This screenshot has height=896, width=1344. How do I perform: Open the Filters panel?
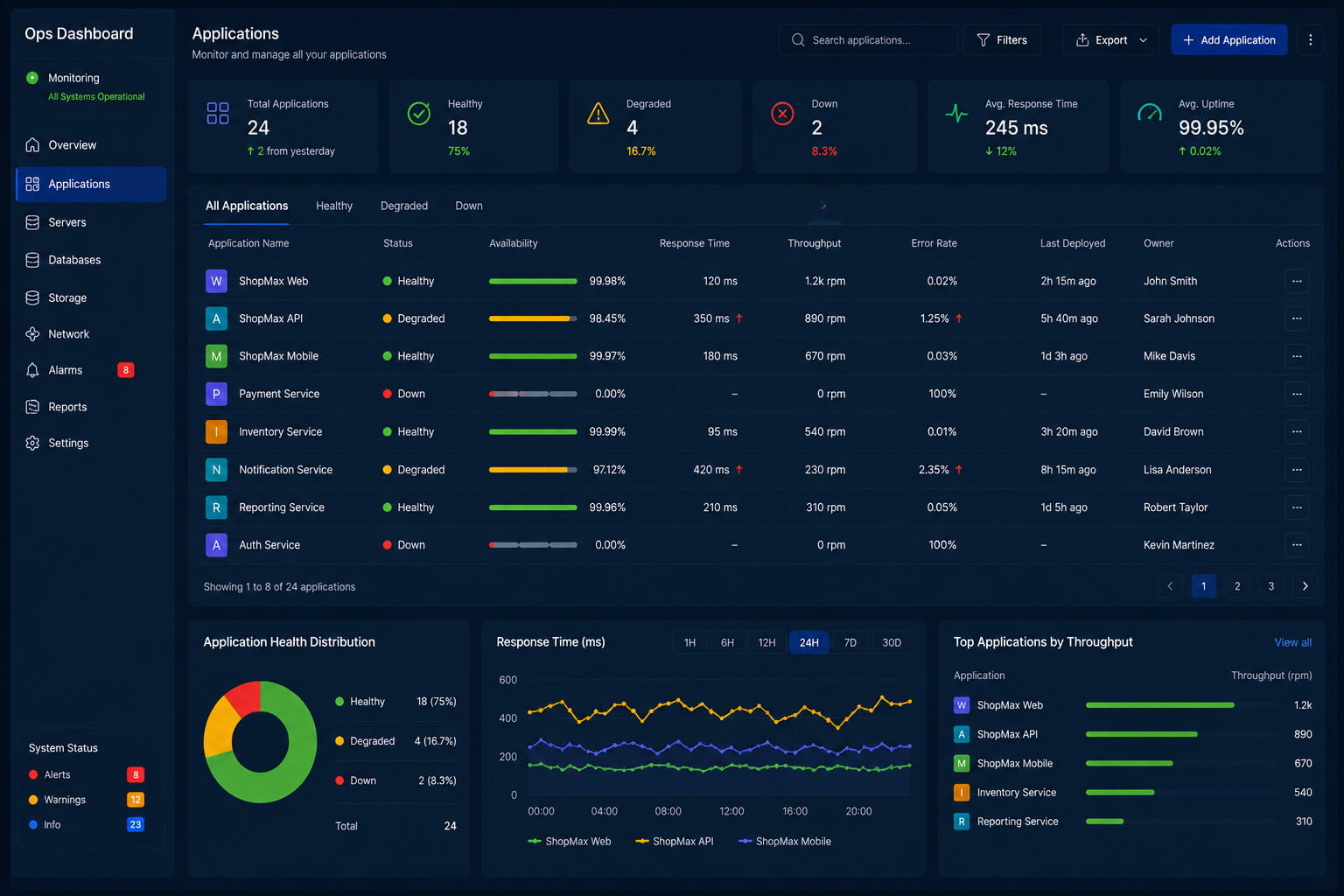pyautogui.click(x=1002, y=40)
